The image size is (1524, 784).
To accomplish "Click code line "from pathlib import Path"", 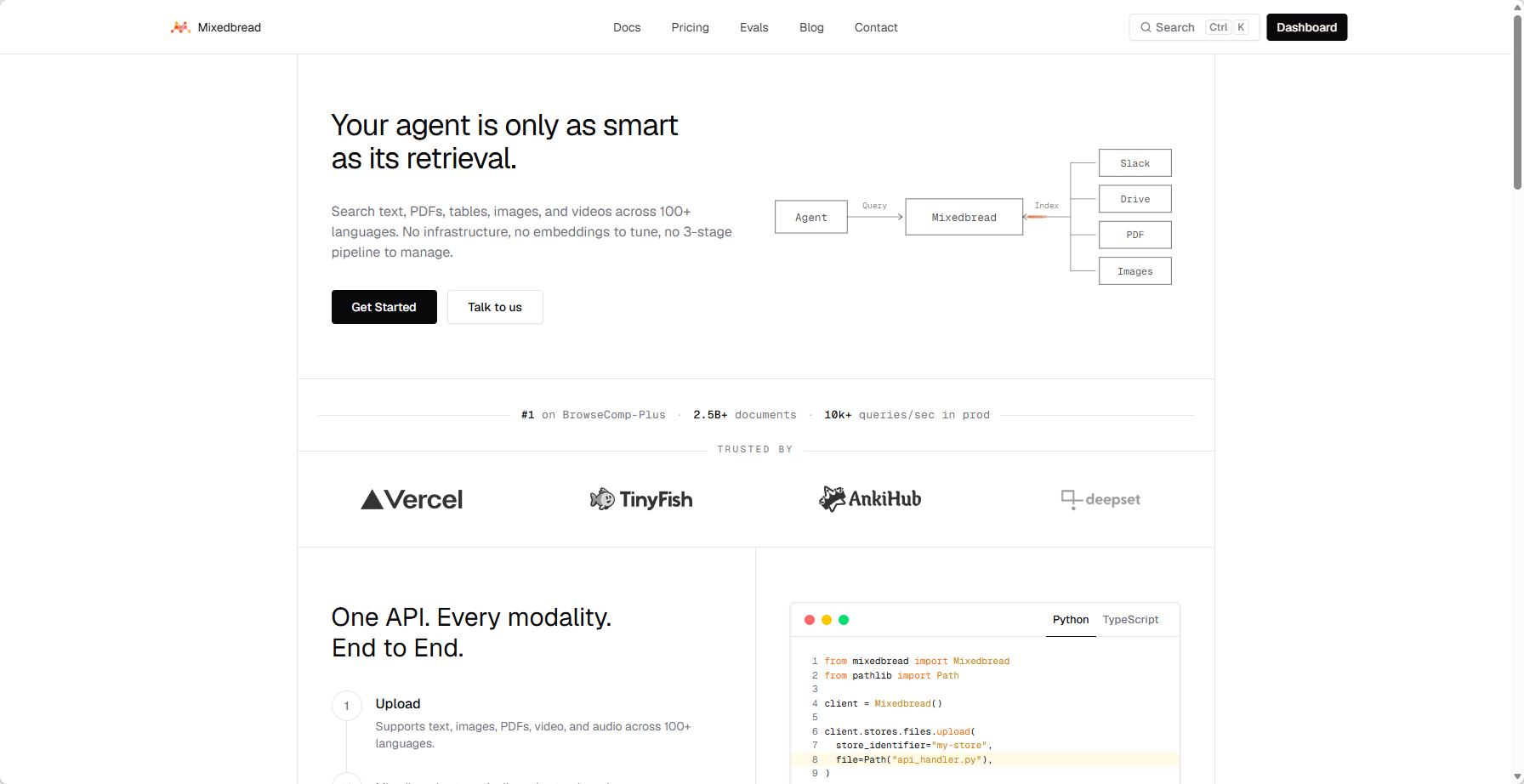I will (891, 675).
